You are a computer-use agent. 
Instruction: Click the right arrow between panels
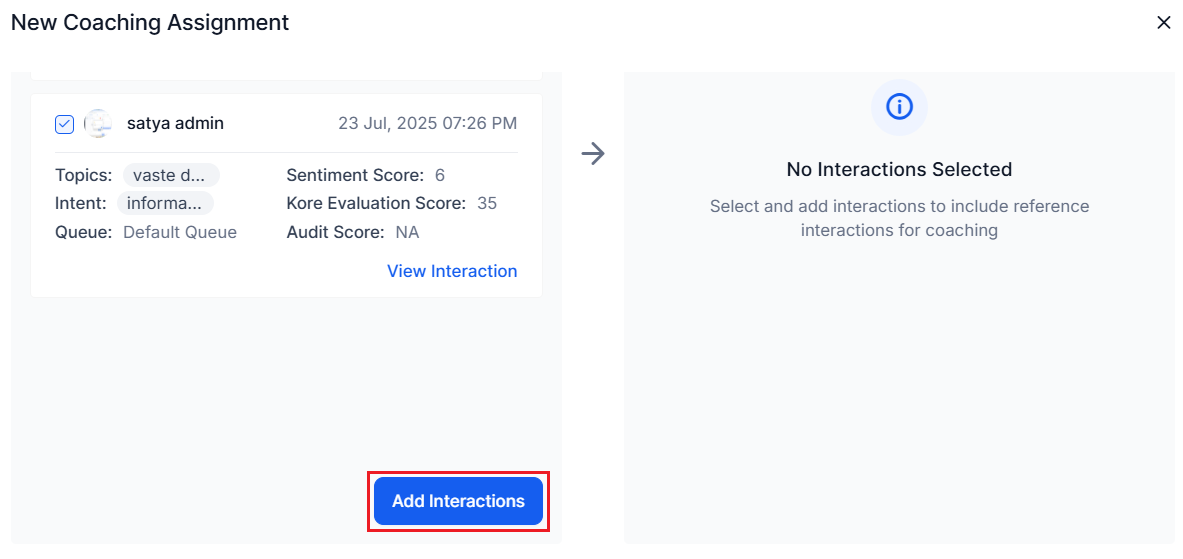pos(593,153)
